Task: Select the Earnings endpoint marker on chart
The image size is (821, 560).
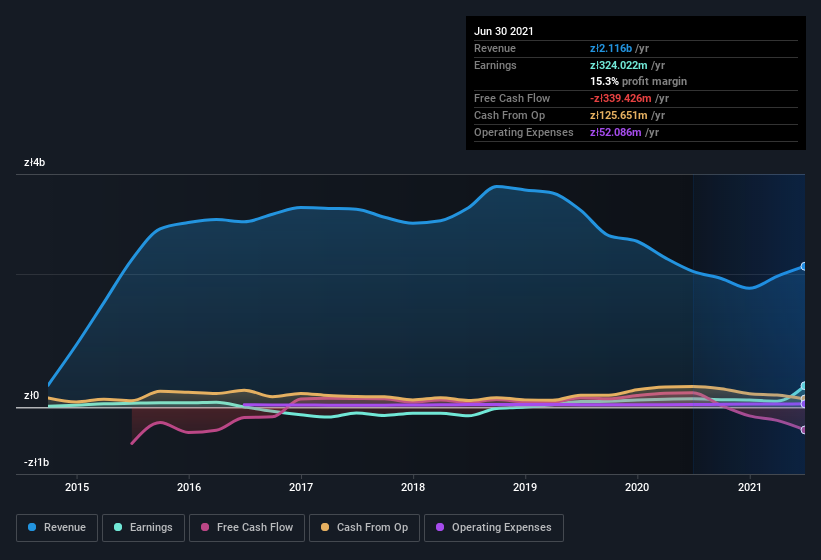Action: click(804, 386)
